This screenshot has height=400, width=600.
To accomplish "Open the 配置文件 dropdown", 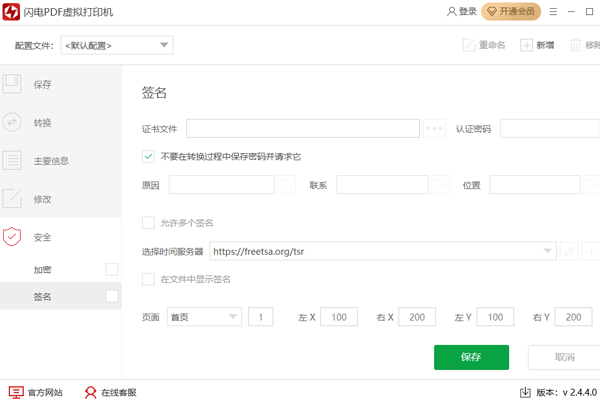I will click(x=117, y=46).
